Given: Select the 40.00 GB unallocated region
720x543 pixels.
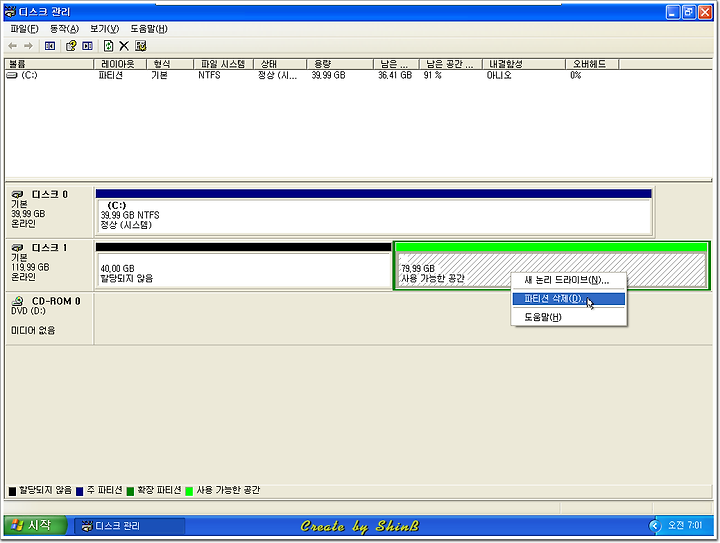Looking at the screenshot, I should pos(243,265).
